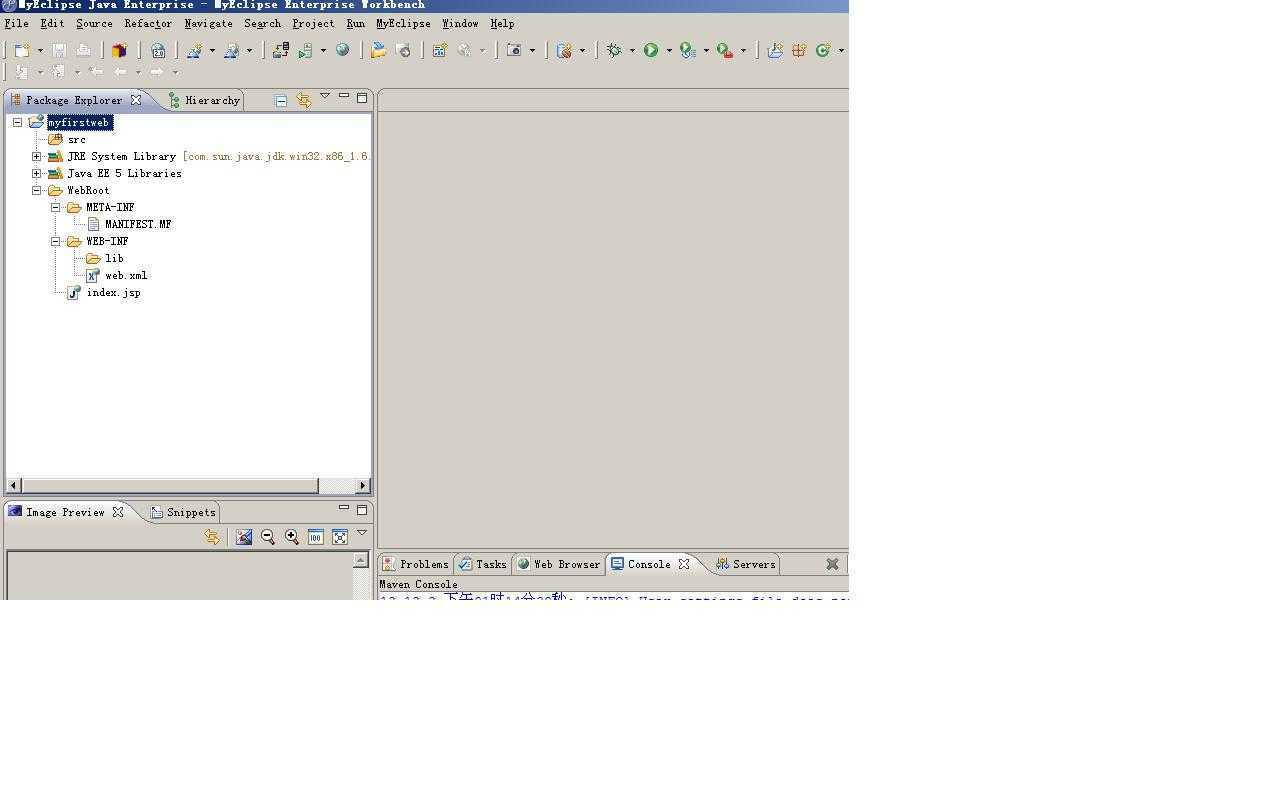
Task: Open the MyEclipse web browser globe icon
Action: tap(343, 50)
